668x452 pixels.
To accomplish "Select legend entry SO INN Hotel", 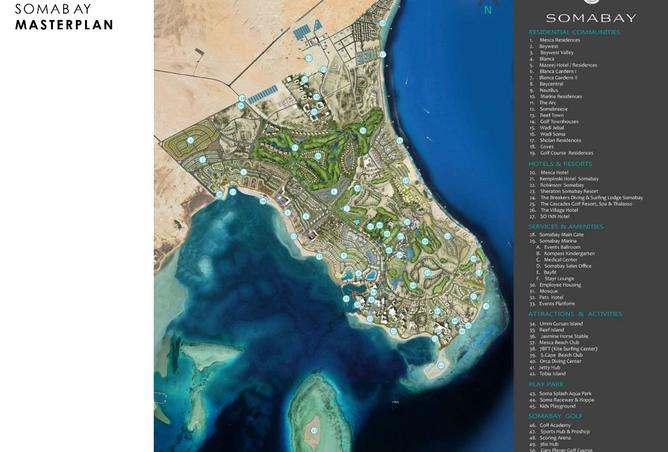I will point(549,216).
